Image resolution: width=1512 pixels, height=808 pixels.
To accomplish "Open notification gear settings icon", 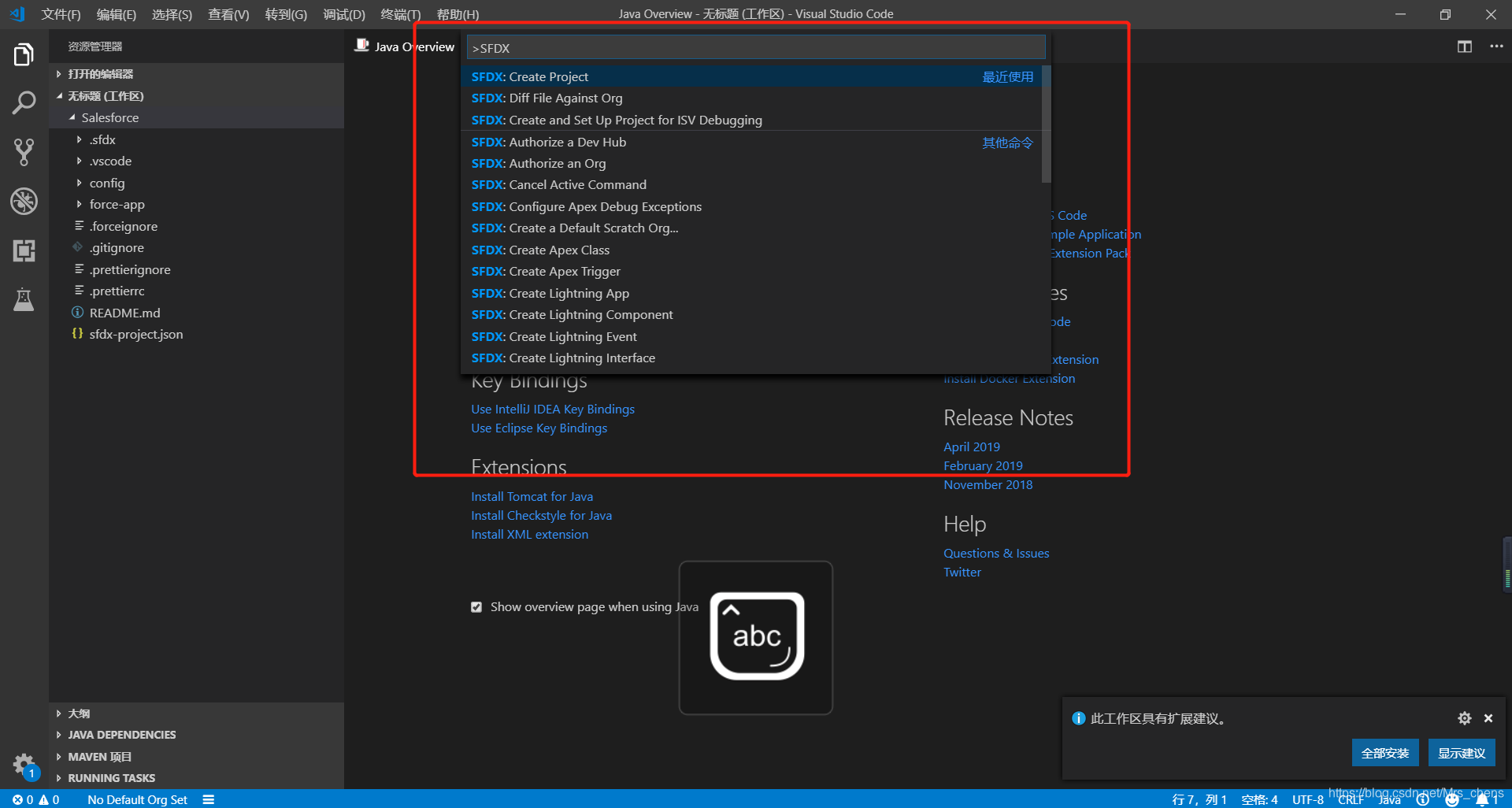I will [1464, 718].
